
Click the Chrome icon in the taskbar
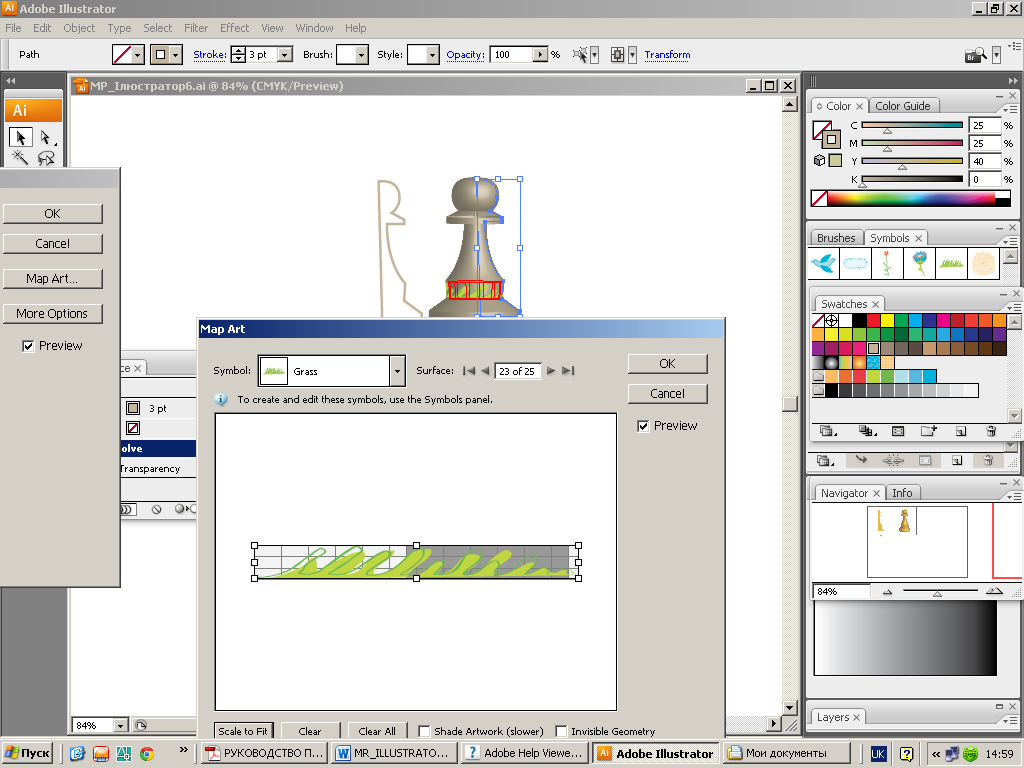coord(147,754)
